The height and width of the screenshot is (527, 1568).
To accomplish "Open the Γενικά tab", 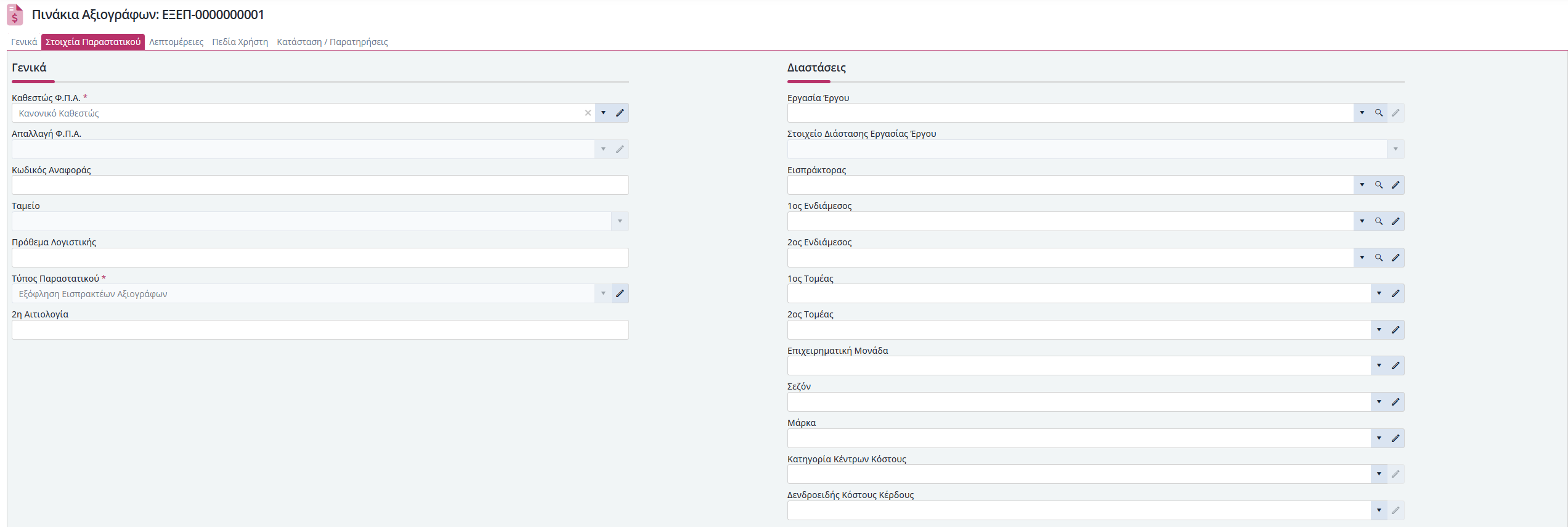I will click(24, 42).
